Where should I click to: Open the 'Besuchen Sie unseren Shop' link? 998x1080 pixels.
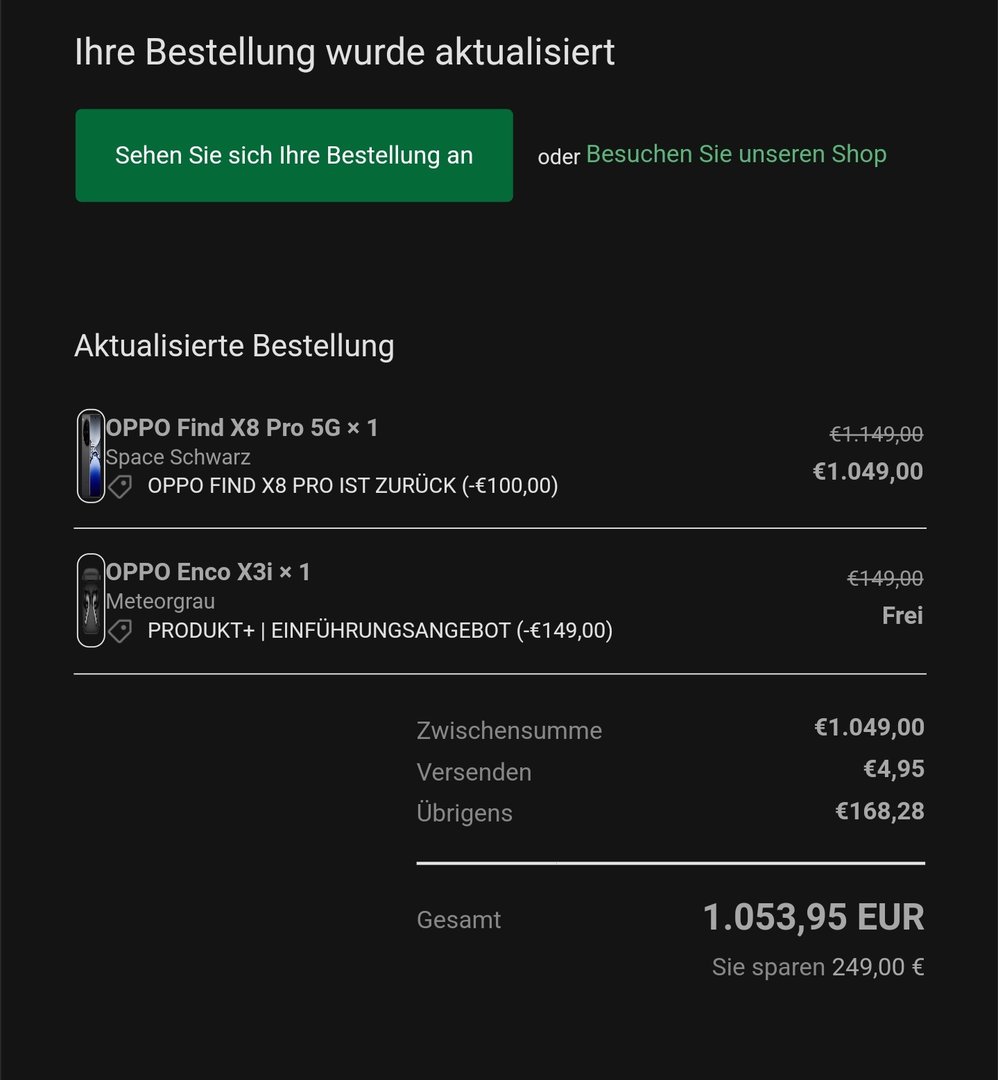pyautogui.click(x=736, y=154)
